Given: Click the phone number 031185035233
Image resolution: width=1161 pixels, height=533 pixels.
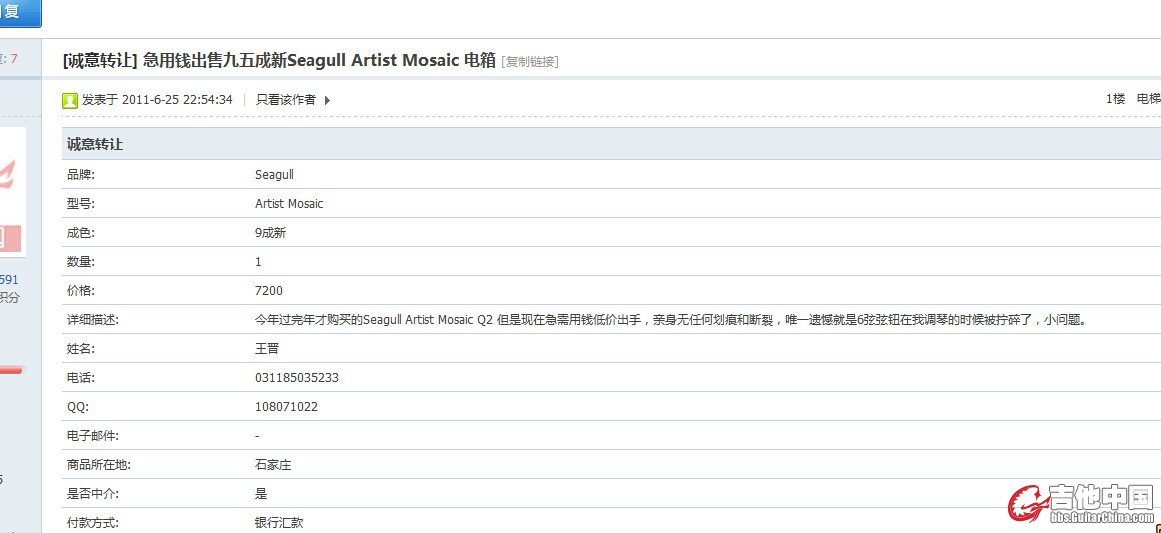Looking at the screenshot, I should 297,378.
